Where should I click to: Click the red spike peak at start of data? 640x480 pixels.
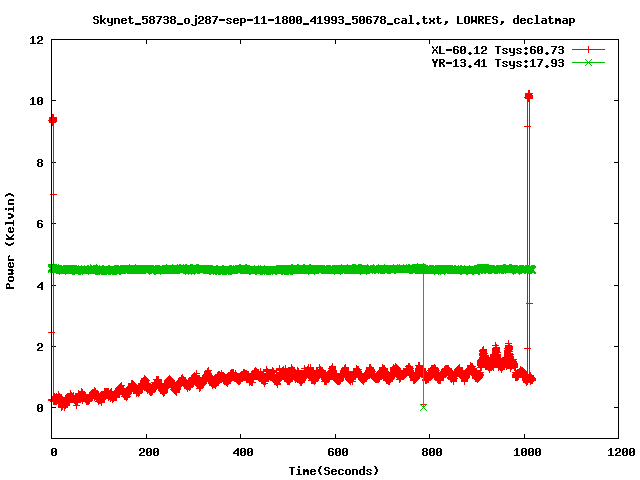pos(53,119)
